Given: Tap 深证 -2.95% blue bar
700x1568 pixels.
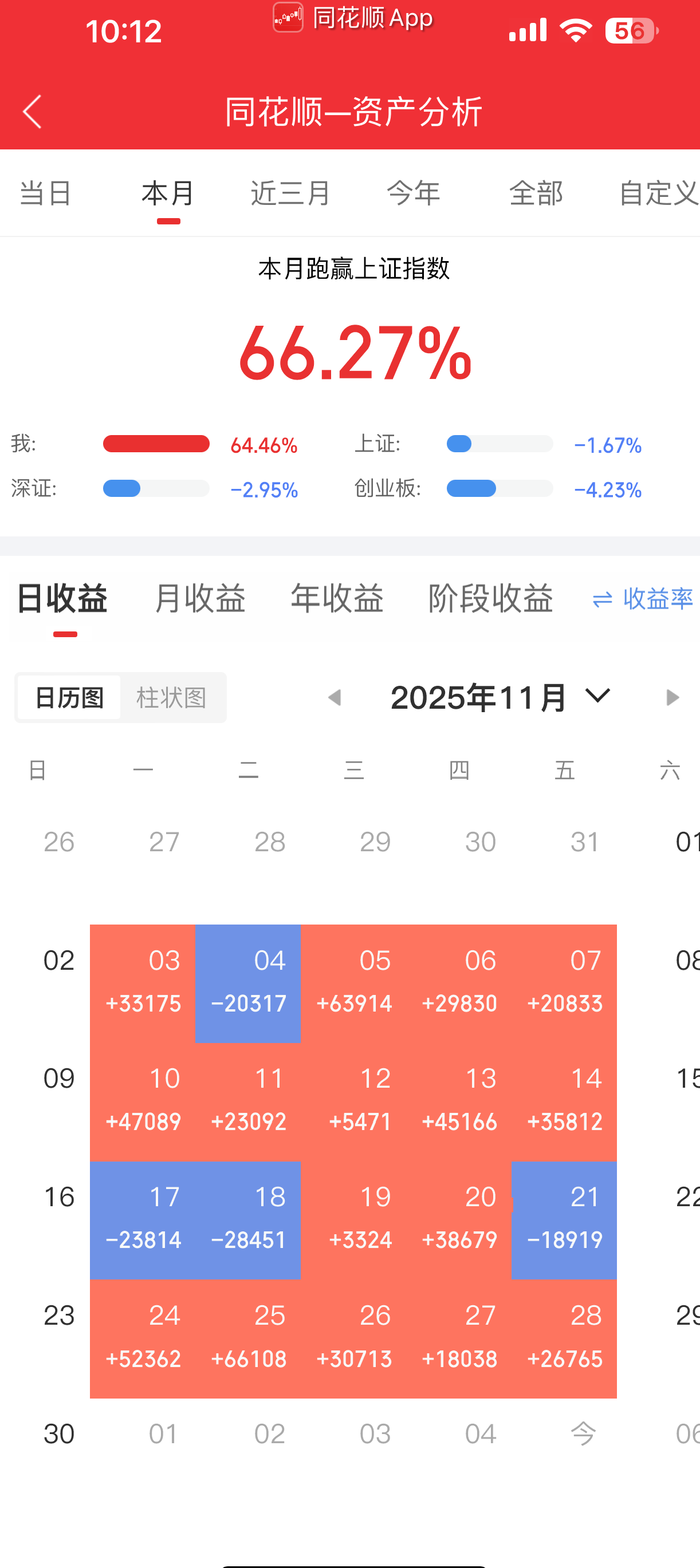Looking at the screenshot, I should (x=156, y=489).
